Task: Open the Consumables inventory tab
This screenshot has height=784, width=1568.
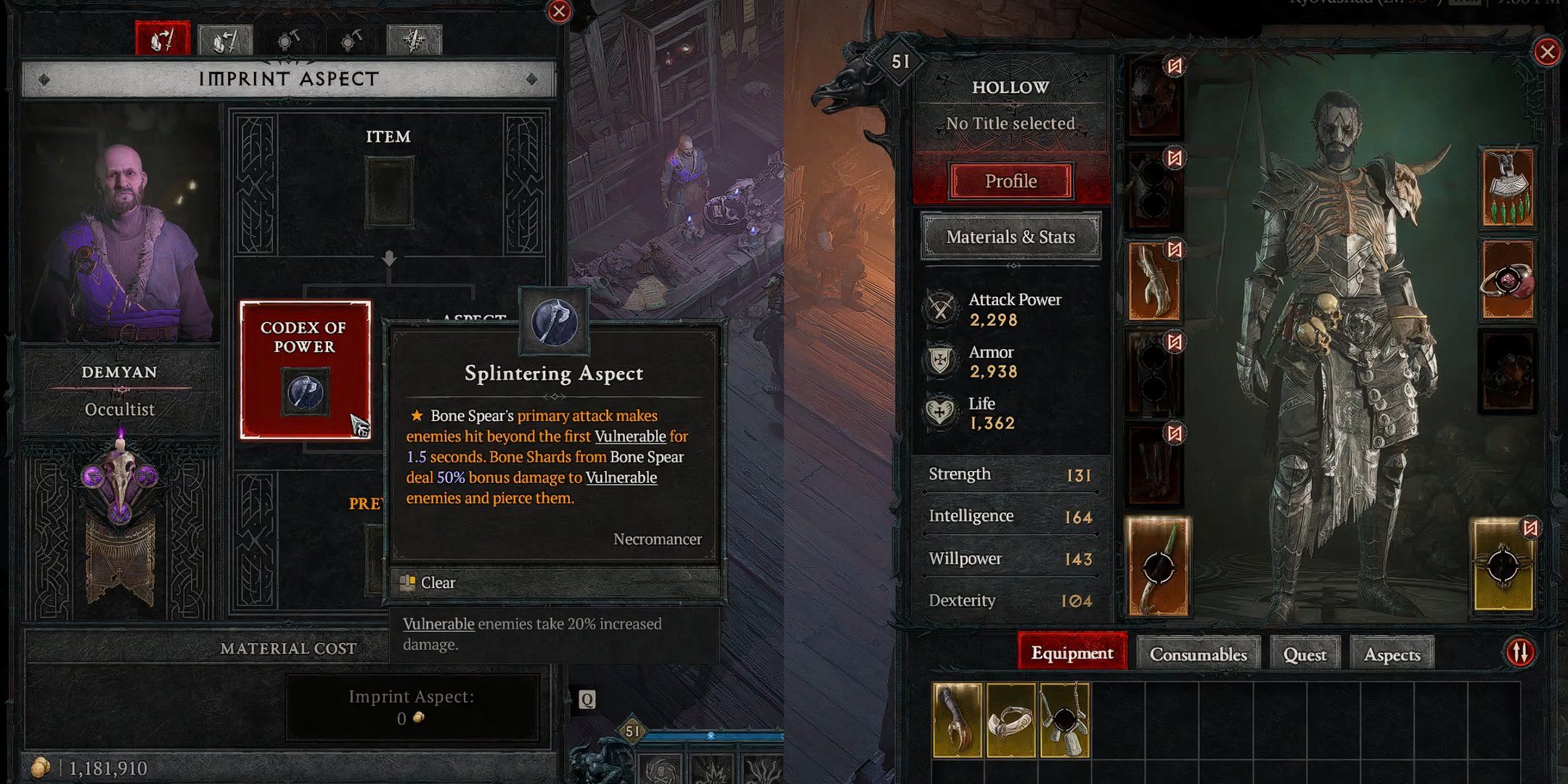Action: 1197,654
